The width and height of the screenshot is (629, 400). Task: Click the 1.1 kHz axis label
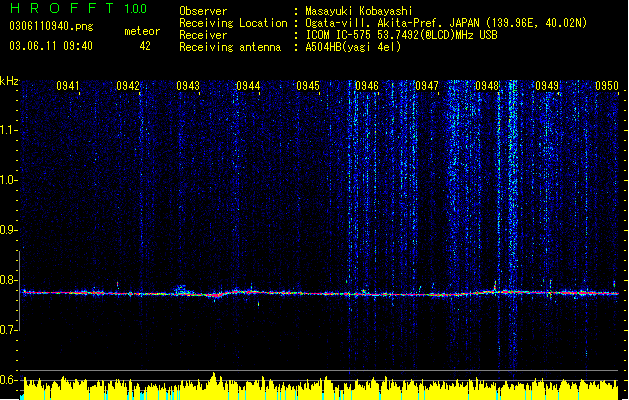8,130
